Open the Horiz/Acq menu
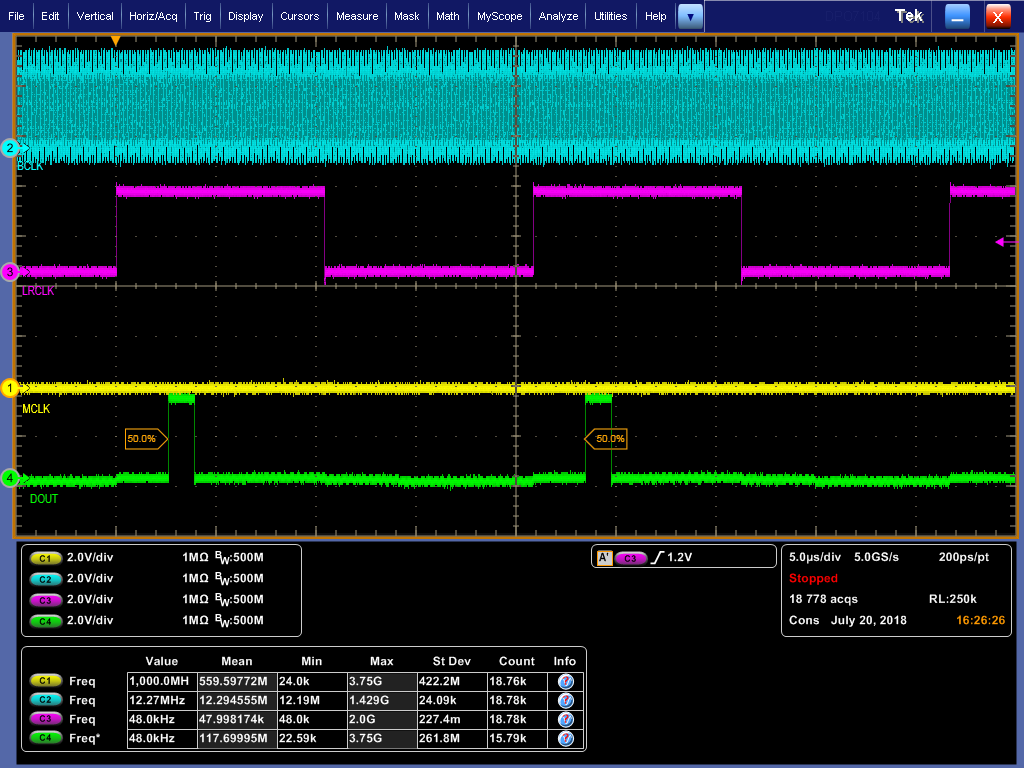The image size is (1024, 768). (x=153, y=16)
